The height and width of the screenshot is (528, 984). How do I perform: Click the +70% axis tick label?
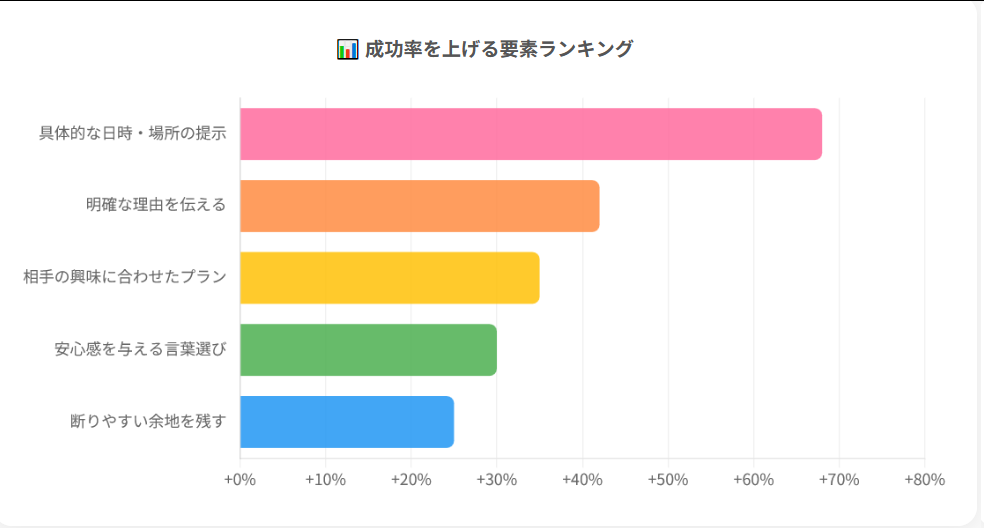838,479
